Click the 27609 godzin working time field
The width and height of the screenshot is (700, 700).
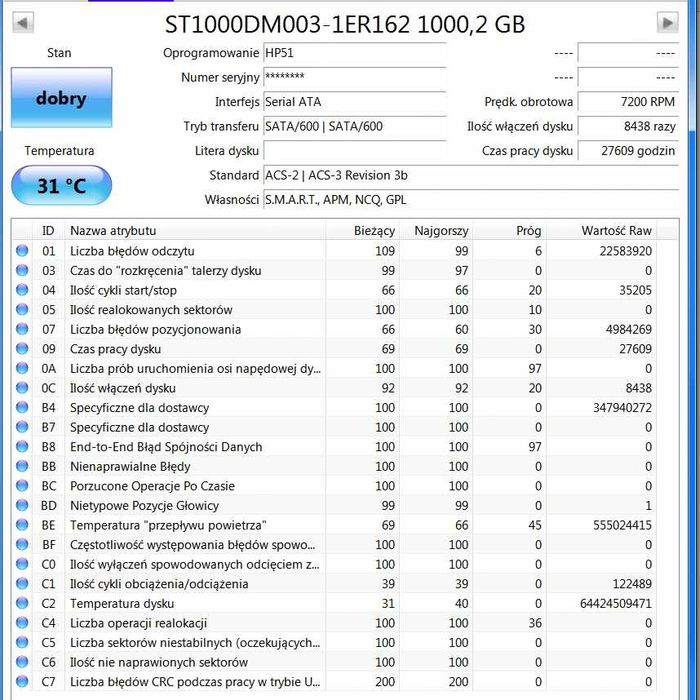pos(628,151)
